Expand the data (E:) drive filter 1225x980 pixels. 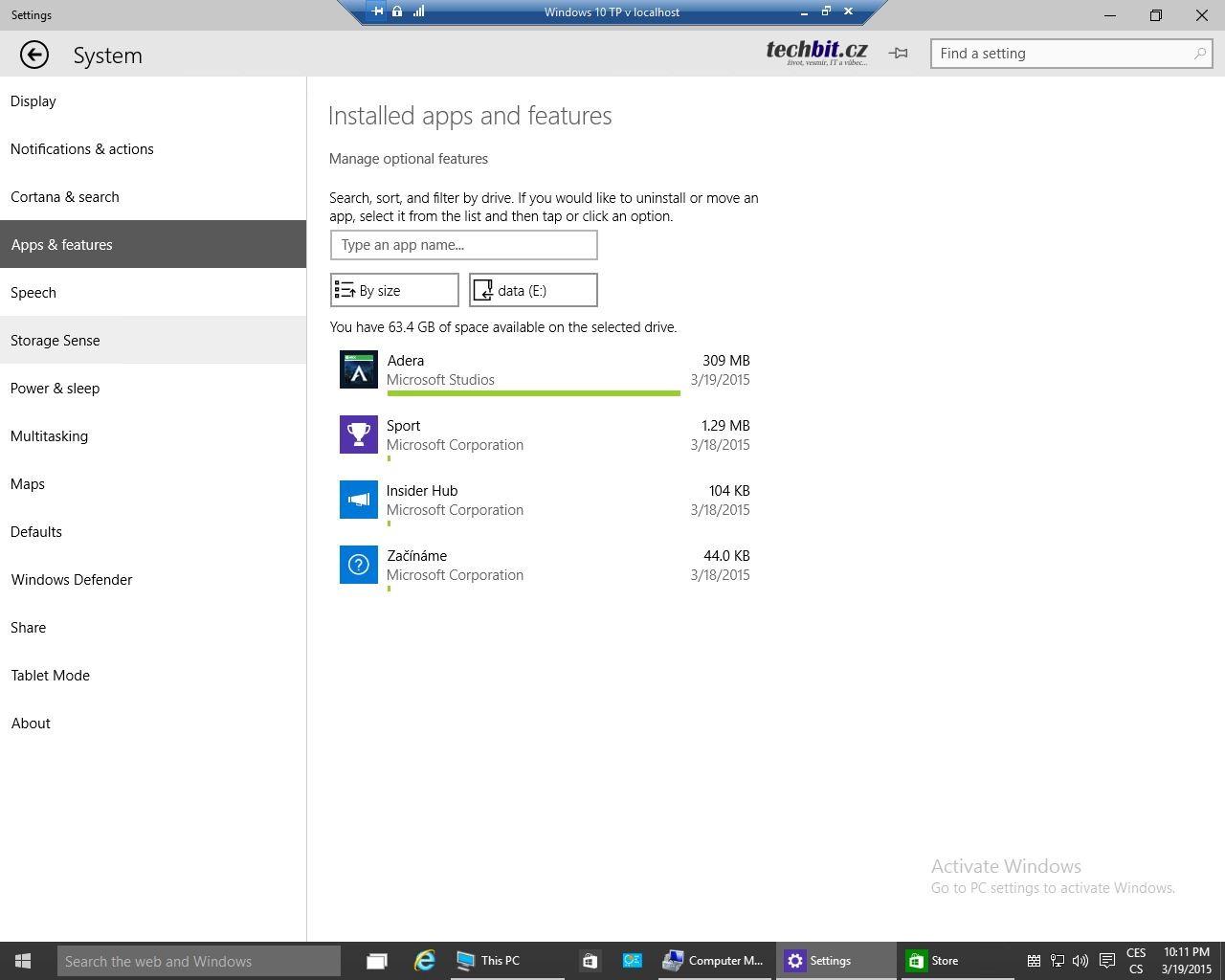[533, 290]
